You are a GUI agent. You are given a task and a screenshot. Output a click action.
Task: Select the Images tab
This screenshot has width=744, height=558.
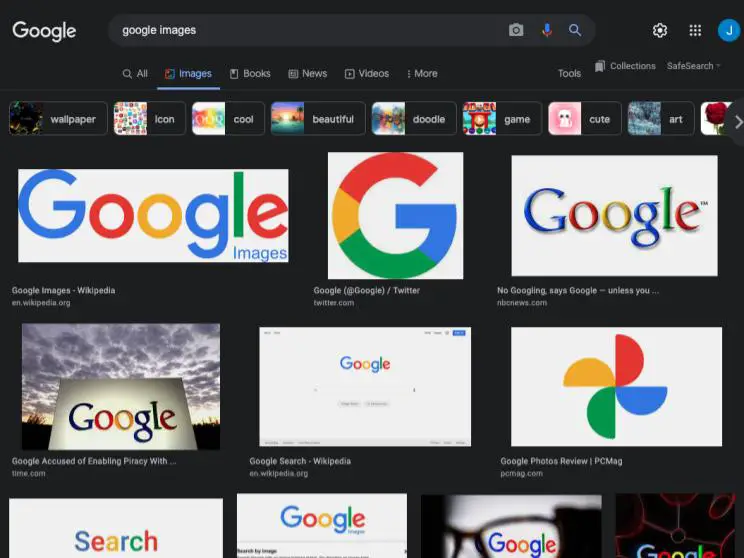click(x=188, y=74)
